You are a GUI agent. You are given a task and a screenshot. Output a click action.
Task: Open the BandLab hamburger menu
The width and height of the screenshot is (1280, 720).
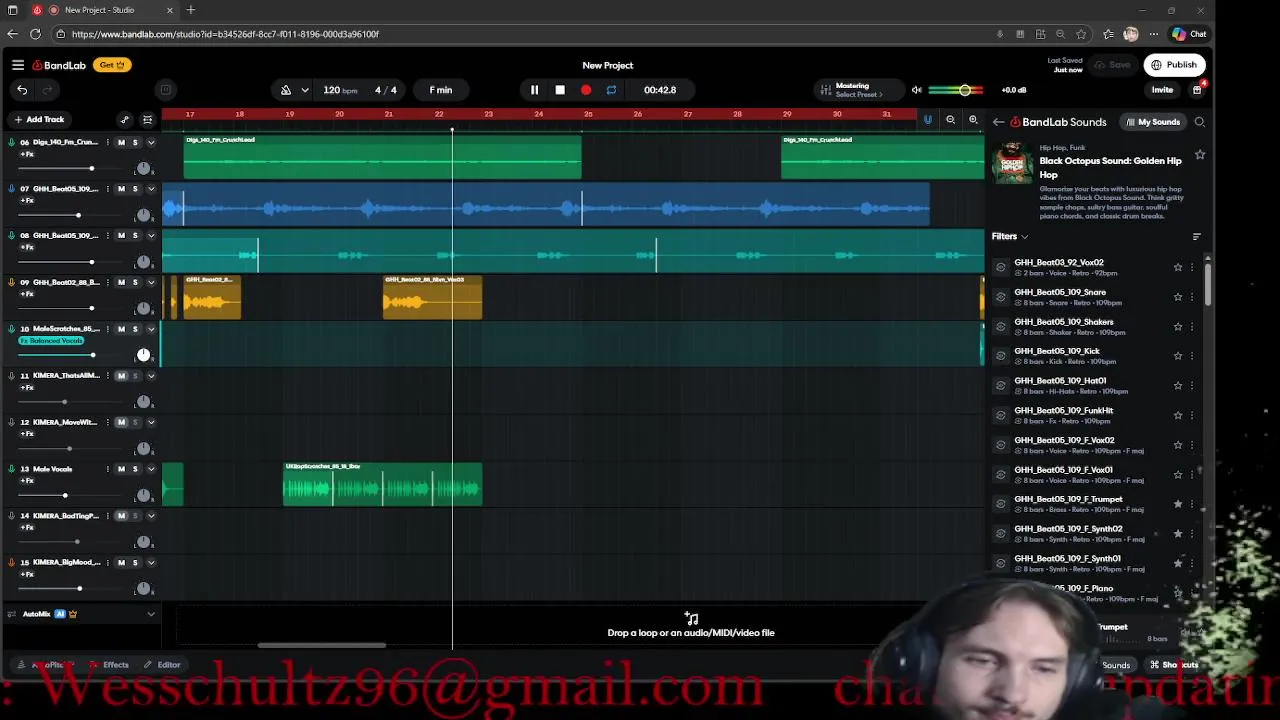click(x=18, y=65)
